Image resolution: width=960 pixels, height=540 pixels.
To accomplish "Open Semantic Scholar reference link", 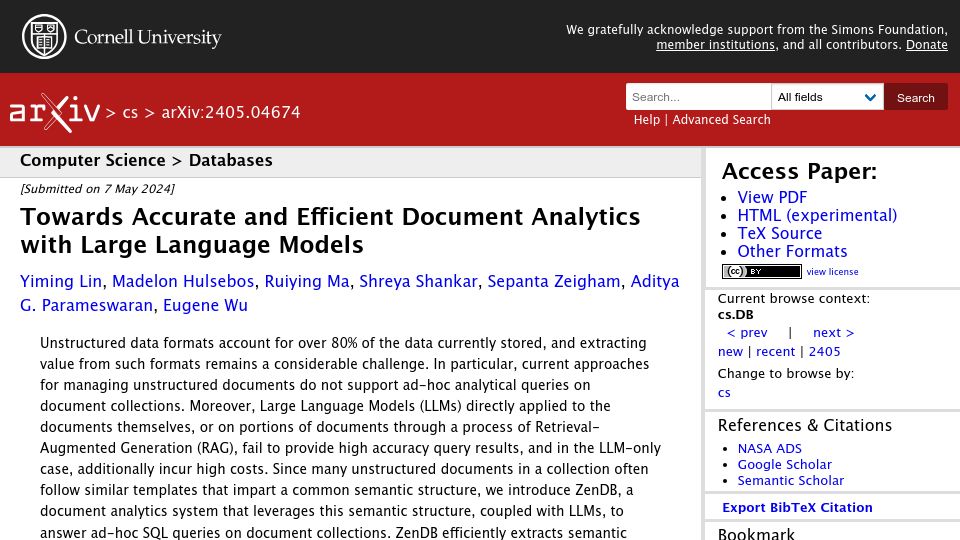I will 790,481.
